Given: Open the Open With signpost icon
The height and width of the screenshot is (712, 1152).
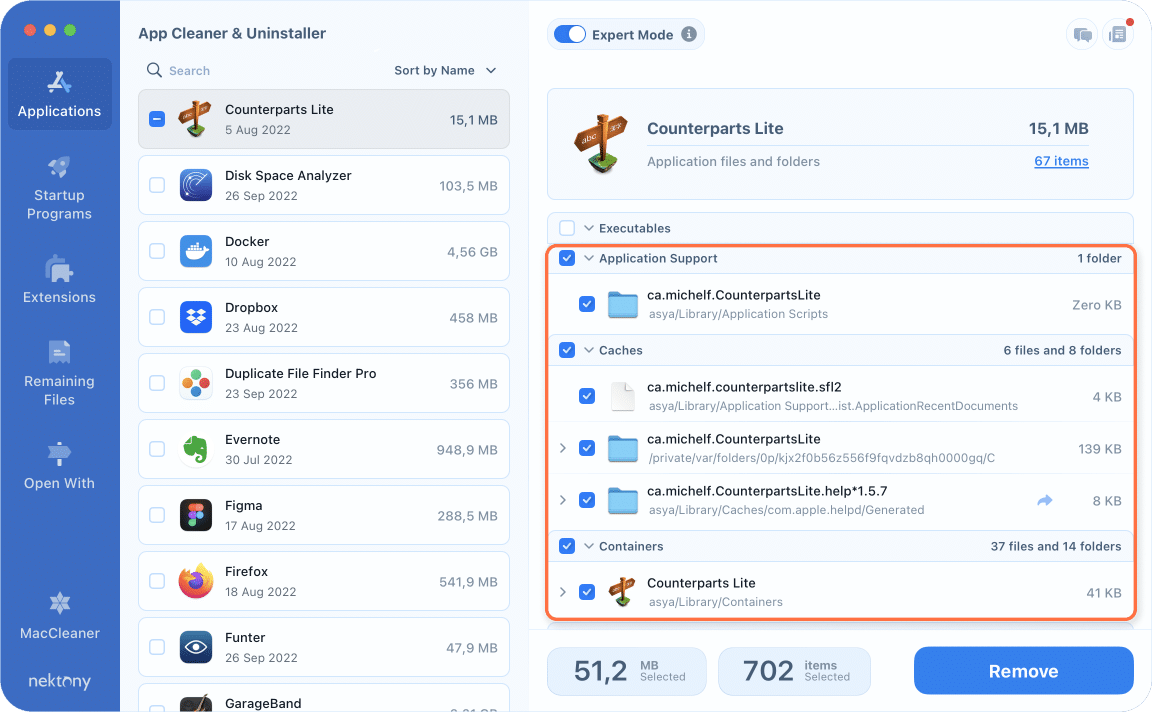Looking at the screenshot, I should point(60,453).
